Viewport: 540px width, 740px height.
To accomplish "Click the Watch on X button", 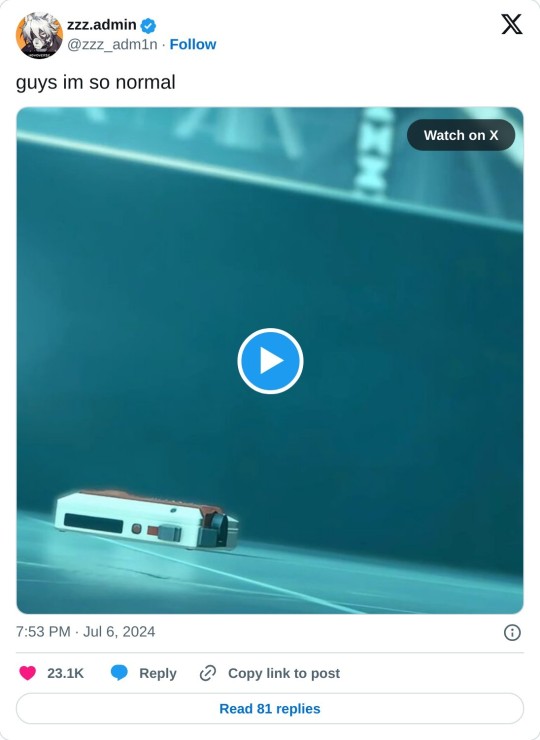I will click(x=461, y=135).
